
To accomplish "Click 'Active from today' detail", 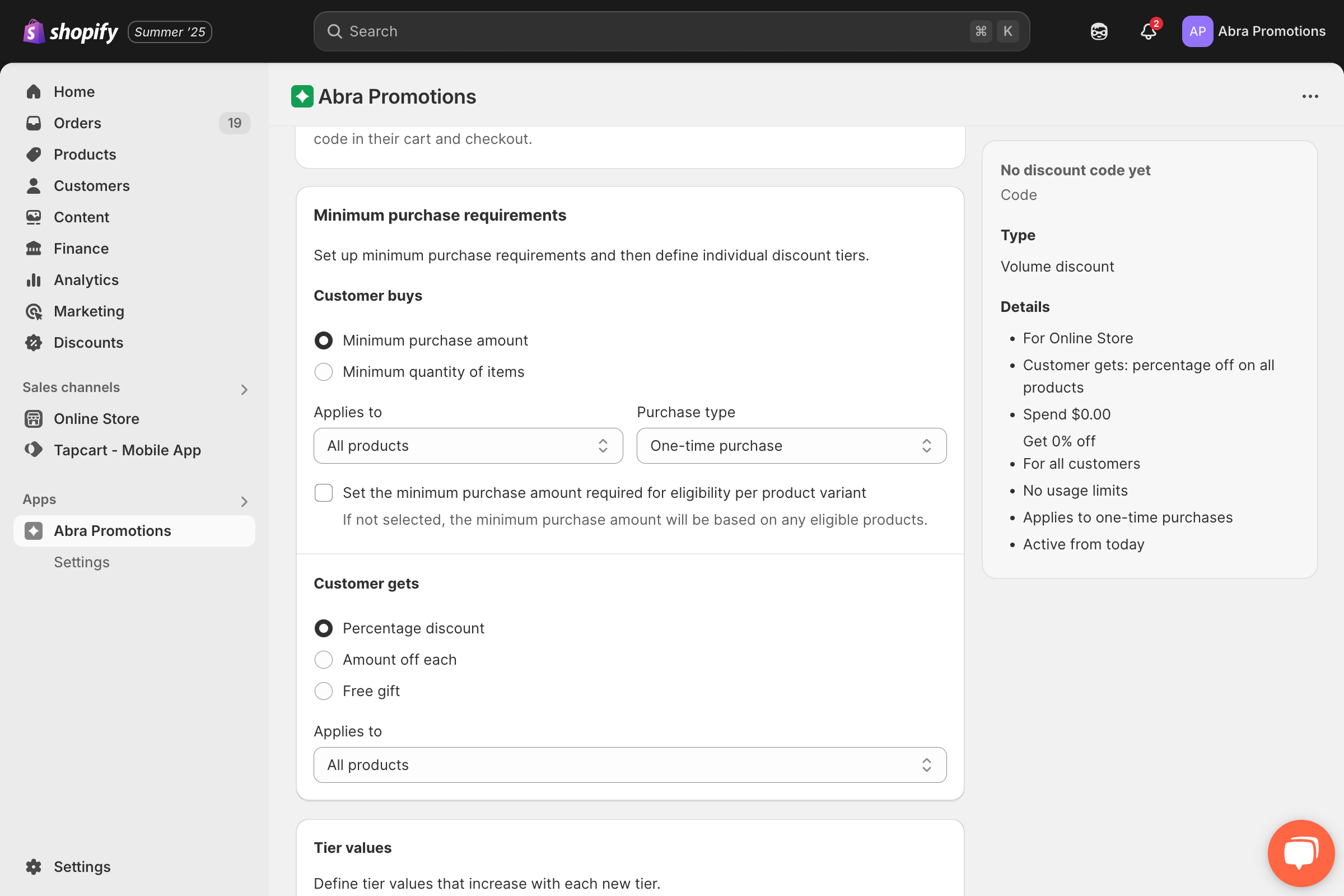I will 1084,544.
